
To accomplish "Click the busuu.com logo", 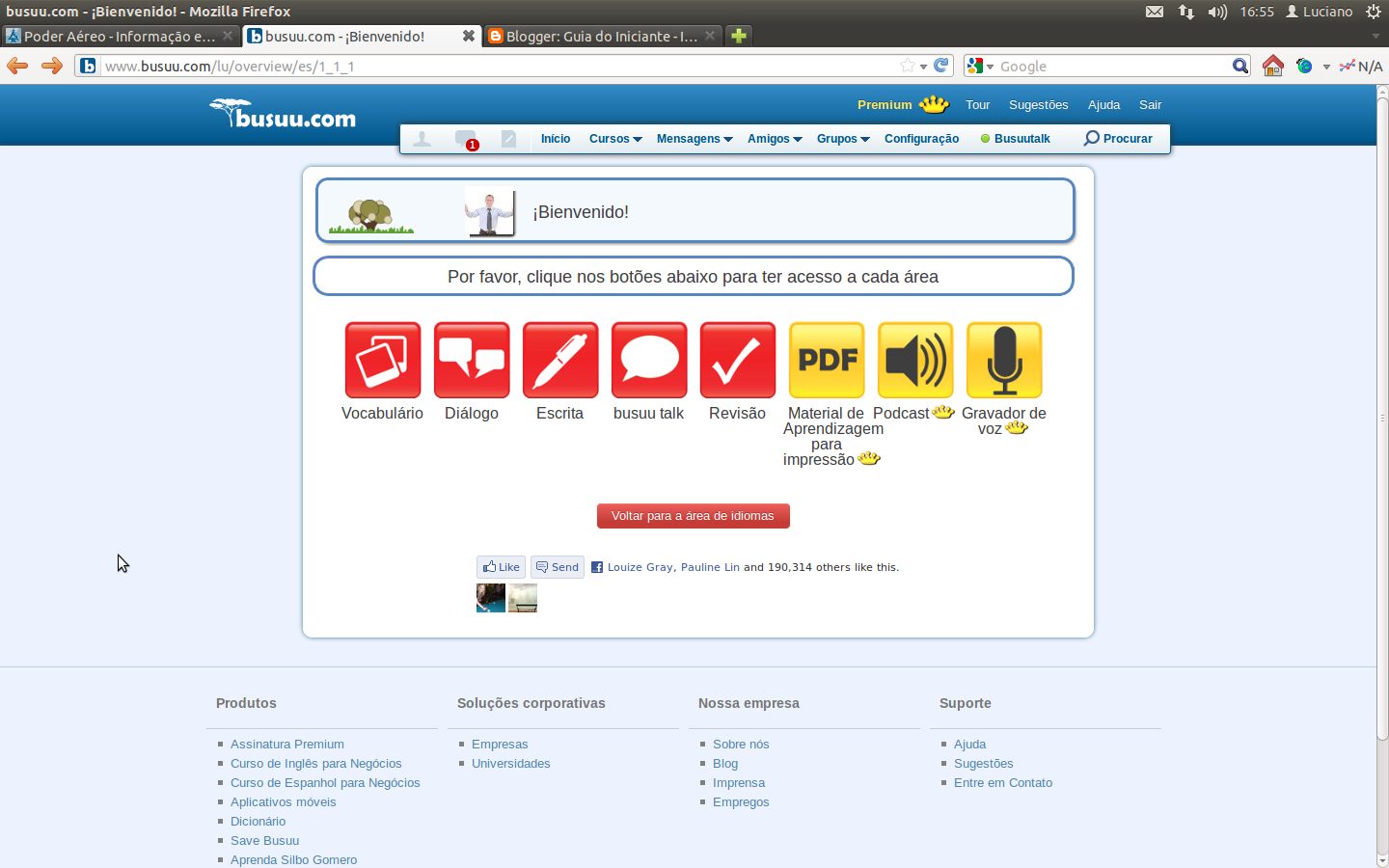I will pos(283,114).
